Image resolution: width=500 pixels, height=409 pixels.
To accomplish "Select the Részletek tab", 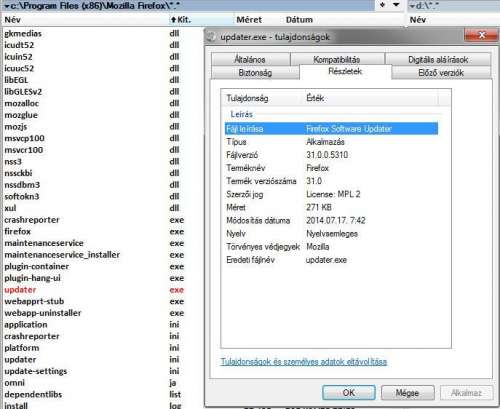I will click(345, 71).
